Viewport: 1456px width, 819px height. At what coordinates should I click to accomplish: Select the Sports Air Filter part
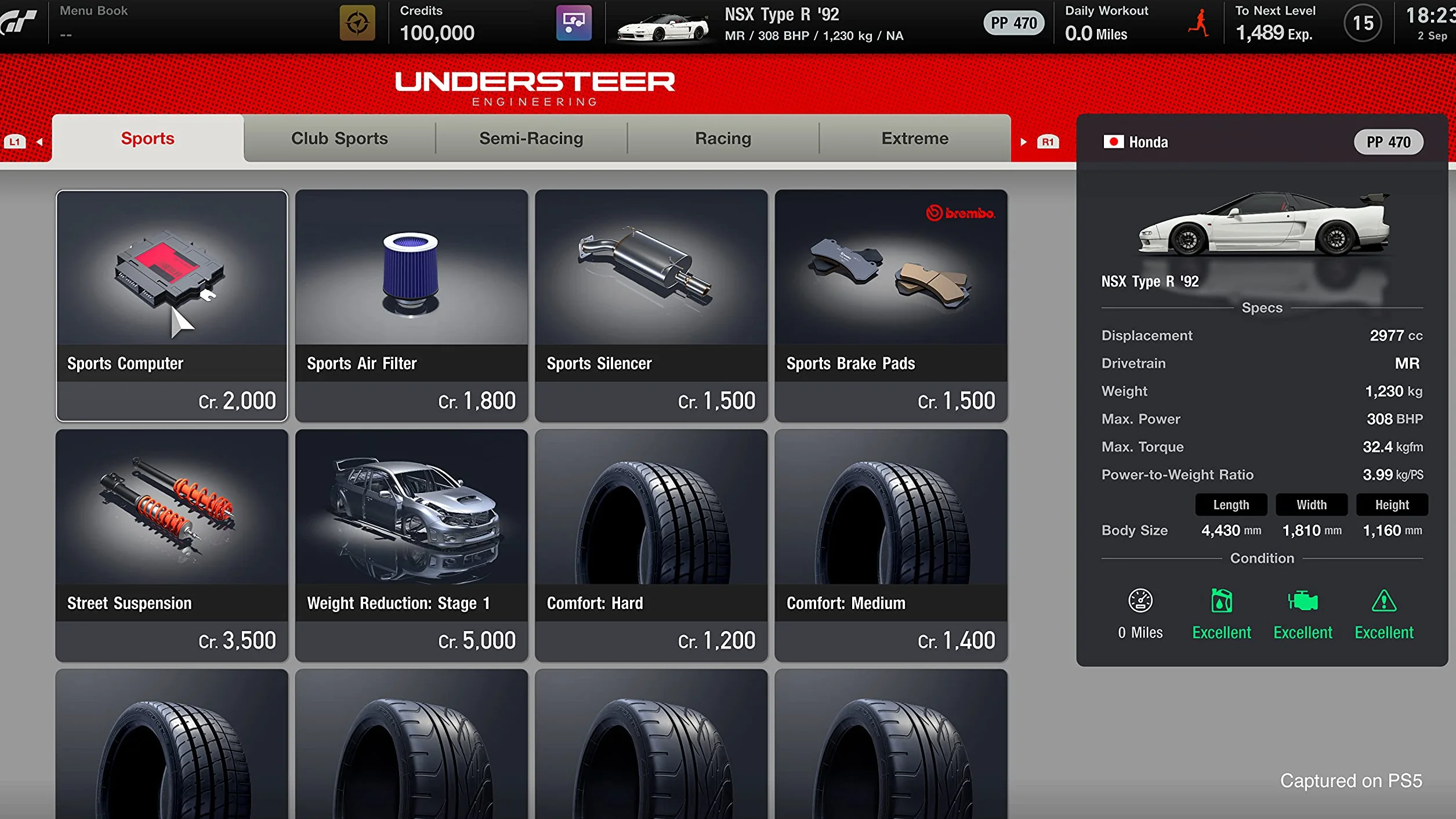point(411,306)
